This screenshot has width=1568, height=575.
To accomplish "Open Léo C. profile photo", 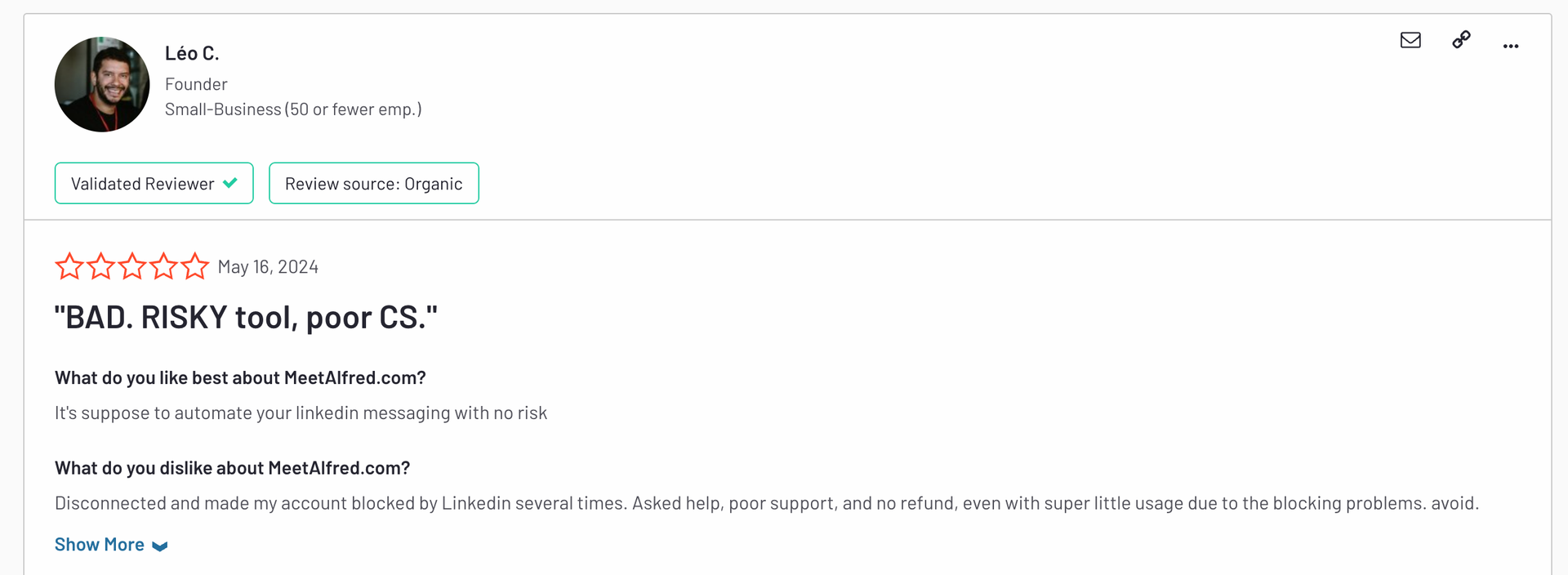I will (x=102, y=84).
